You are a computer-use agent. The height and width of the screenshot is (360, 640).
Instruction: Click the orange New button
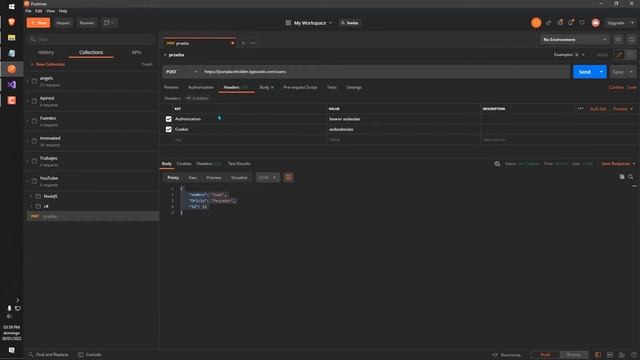tap(38, 23)
